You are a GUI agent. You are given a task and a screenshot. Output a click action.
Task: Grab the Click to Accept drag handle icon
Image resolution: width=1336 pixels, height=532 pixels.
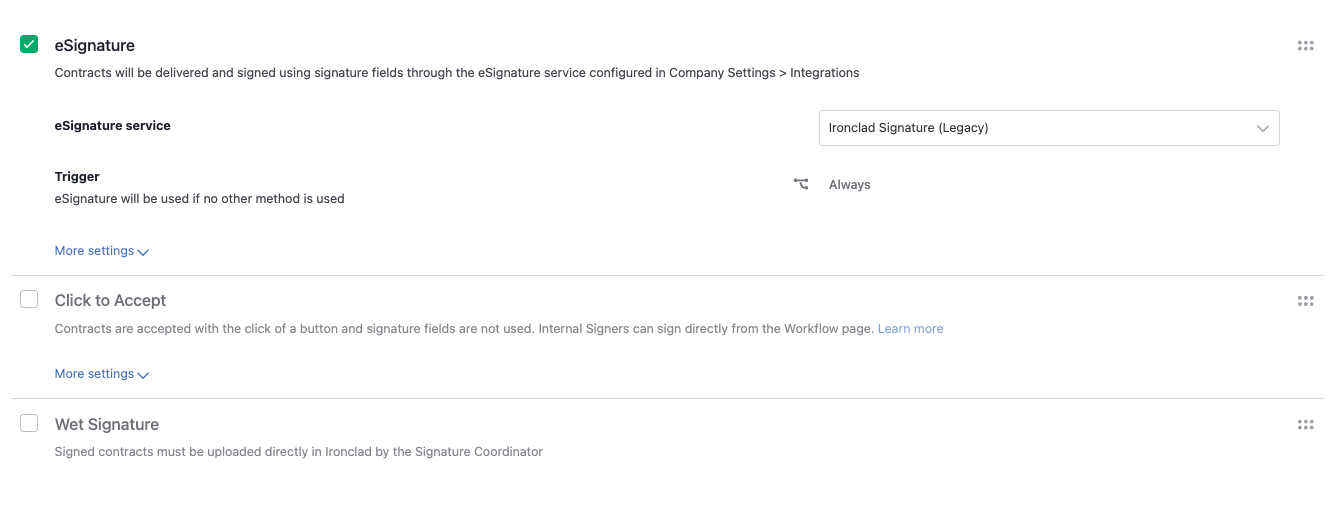(x=1305, y=300)
